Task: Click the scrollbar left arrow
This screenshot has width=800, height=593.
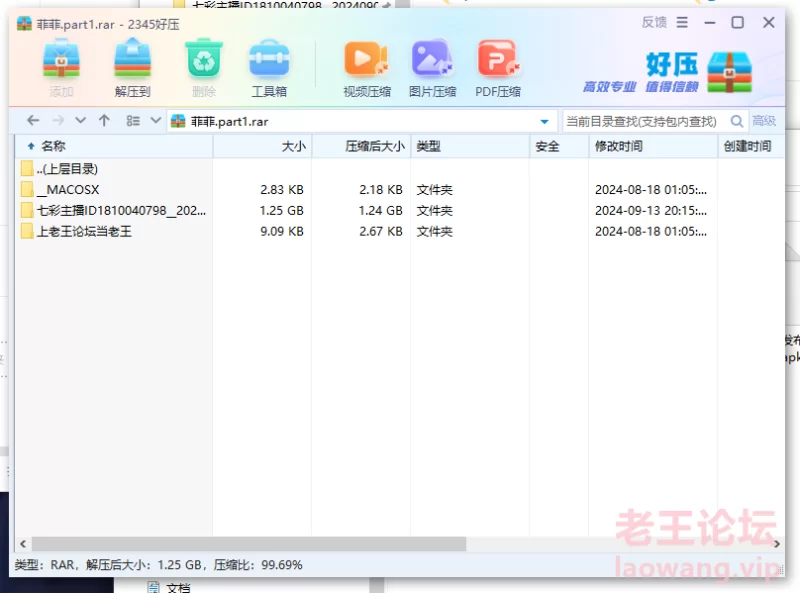Action: [23, 544]
